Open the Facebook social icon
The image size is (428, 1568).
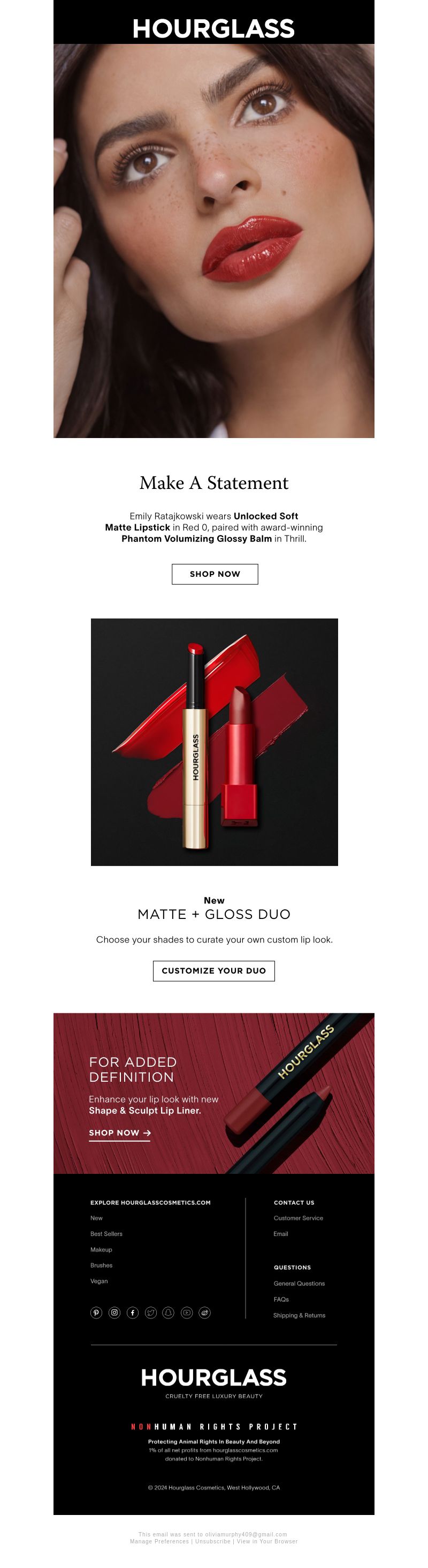coord(133,1313)
